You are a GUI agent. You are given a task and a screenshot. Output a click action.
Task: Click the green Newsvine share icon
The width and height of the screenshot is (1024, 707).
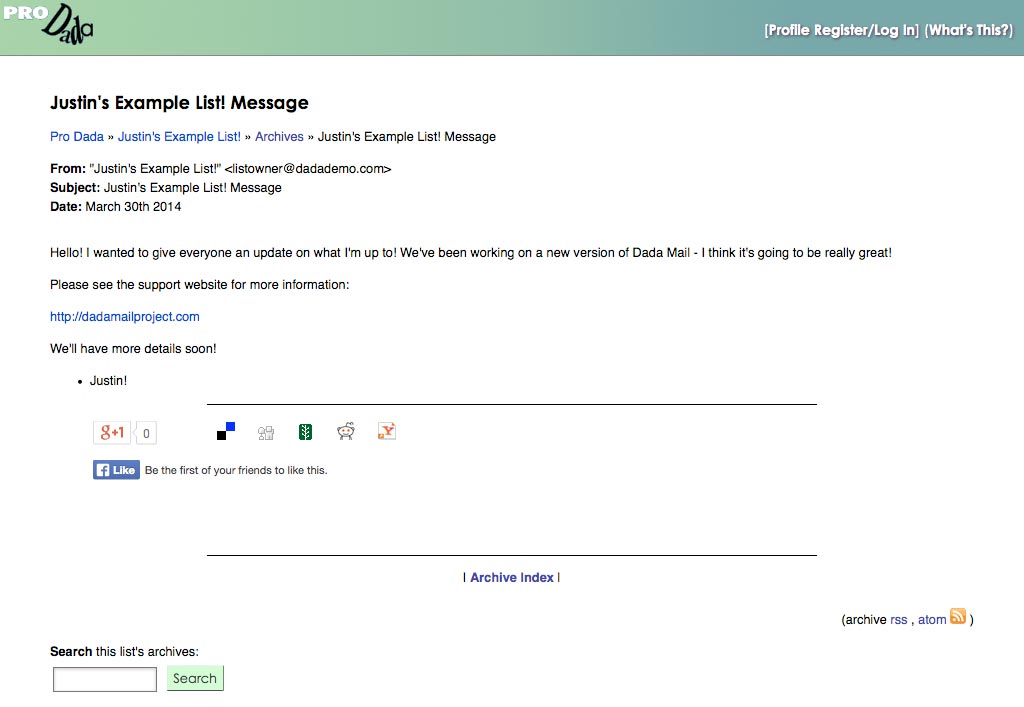pyautogui.click(x=306, y=432)
